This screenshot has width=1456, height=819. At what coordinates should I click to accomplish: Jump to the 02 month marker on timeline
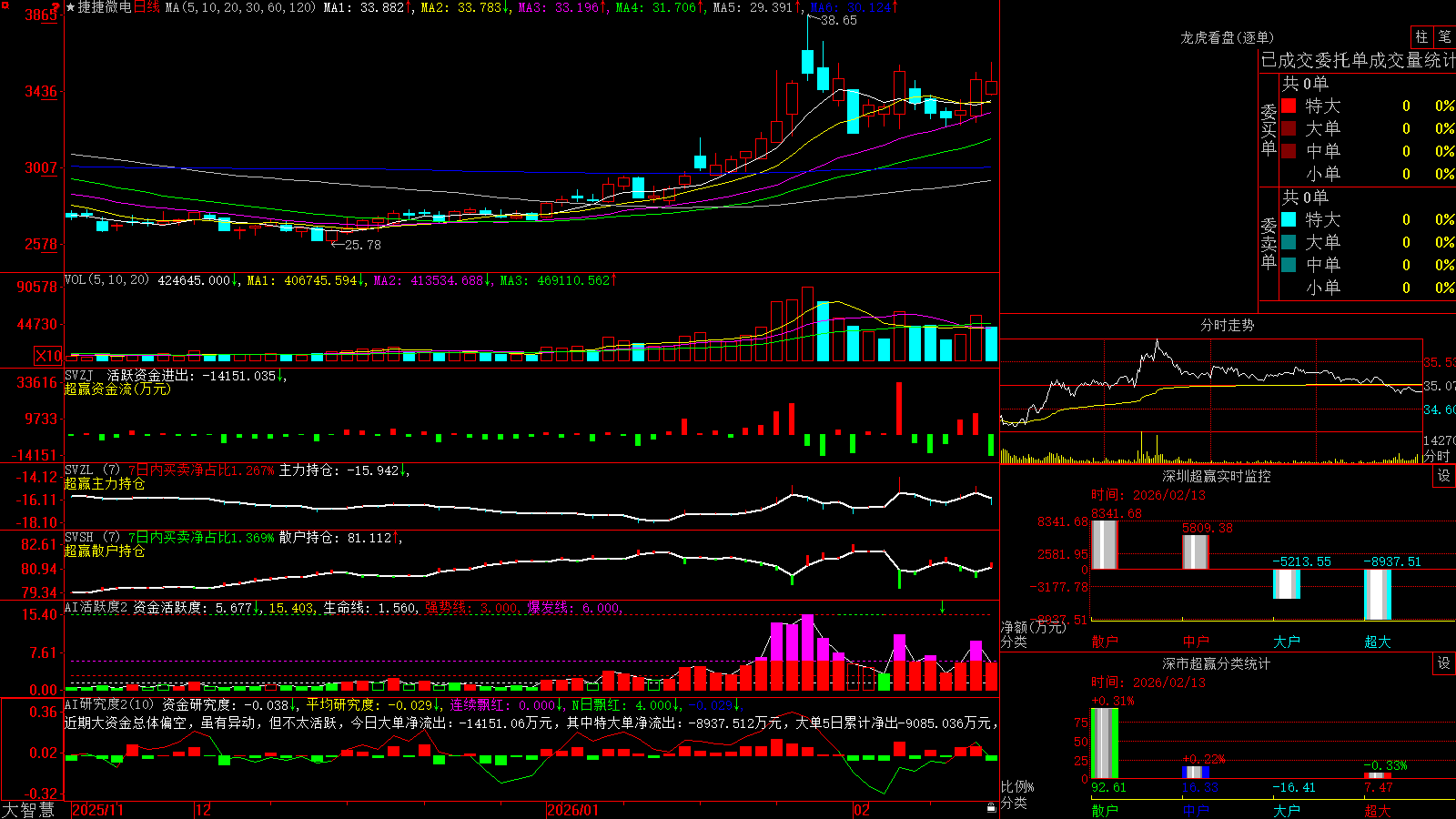tap(861, 810)
